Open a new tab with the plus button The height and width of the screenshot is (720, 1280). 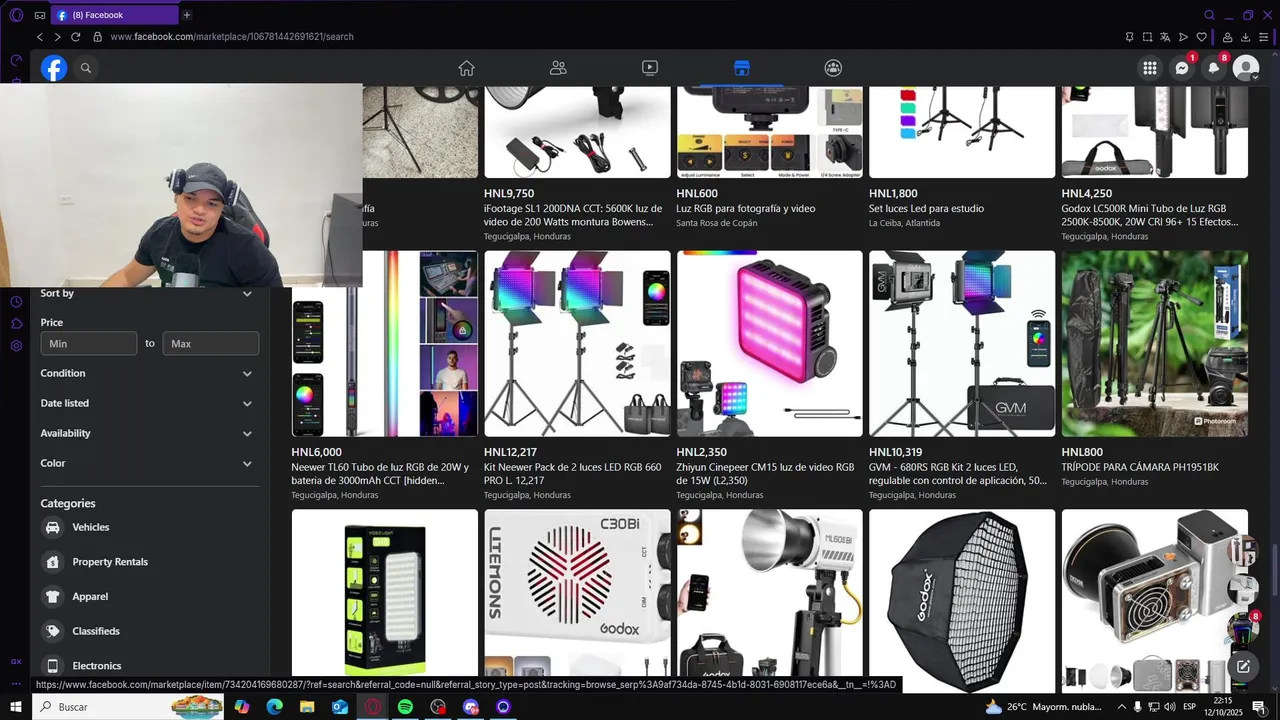pyautogui.click(x=187, y=15)
